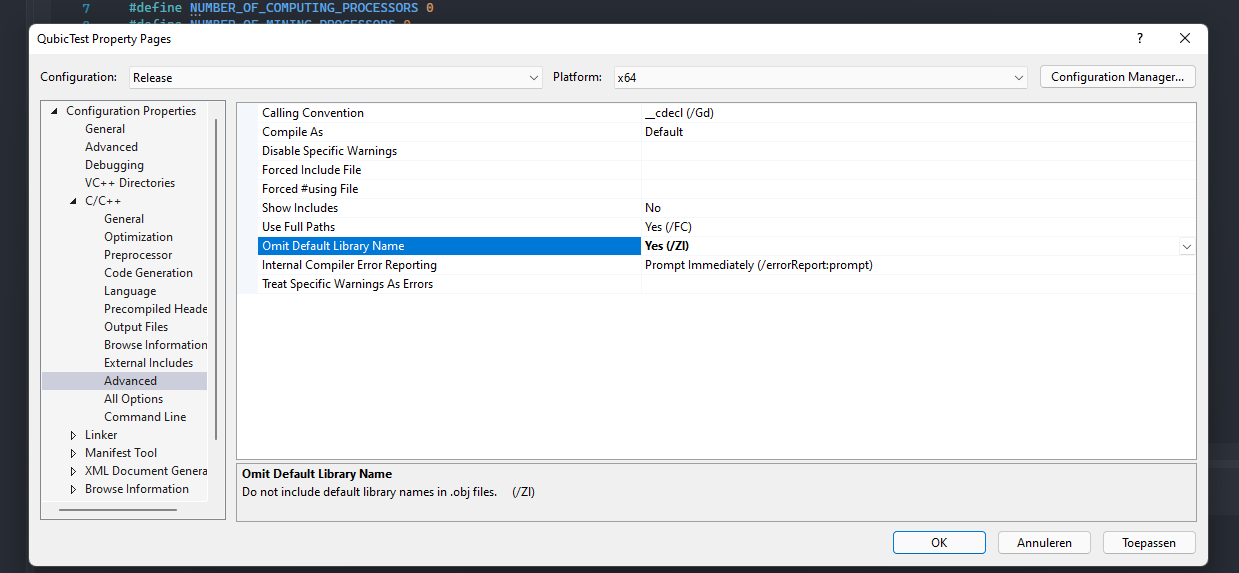Click the __cdecl (/Gd) value cell
1239x573 pixels.
point(918,113)
